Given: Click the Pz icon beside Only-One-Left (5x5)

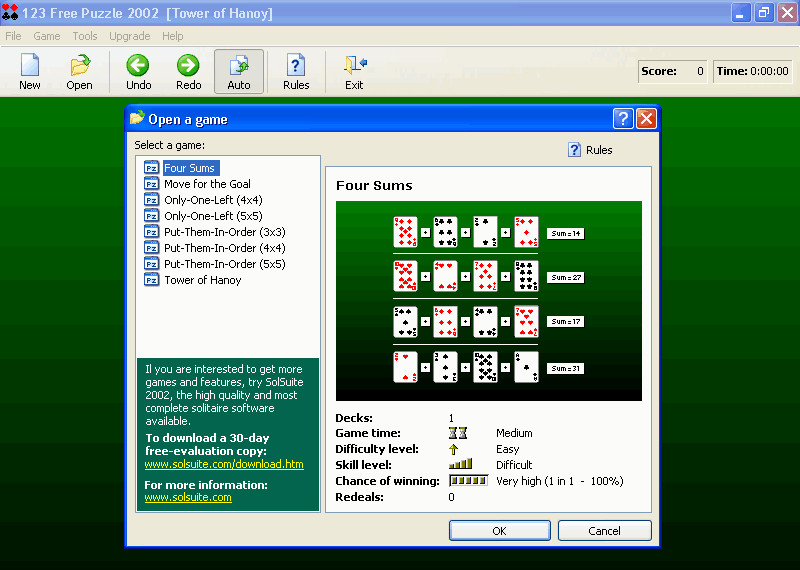Looking at the screenshot, I should coord(152,215).
